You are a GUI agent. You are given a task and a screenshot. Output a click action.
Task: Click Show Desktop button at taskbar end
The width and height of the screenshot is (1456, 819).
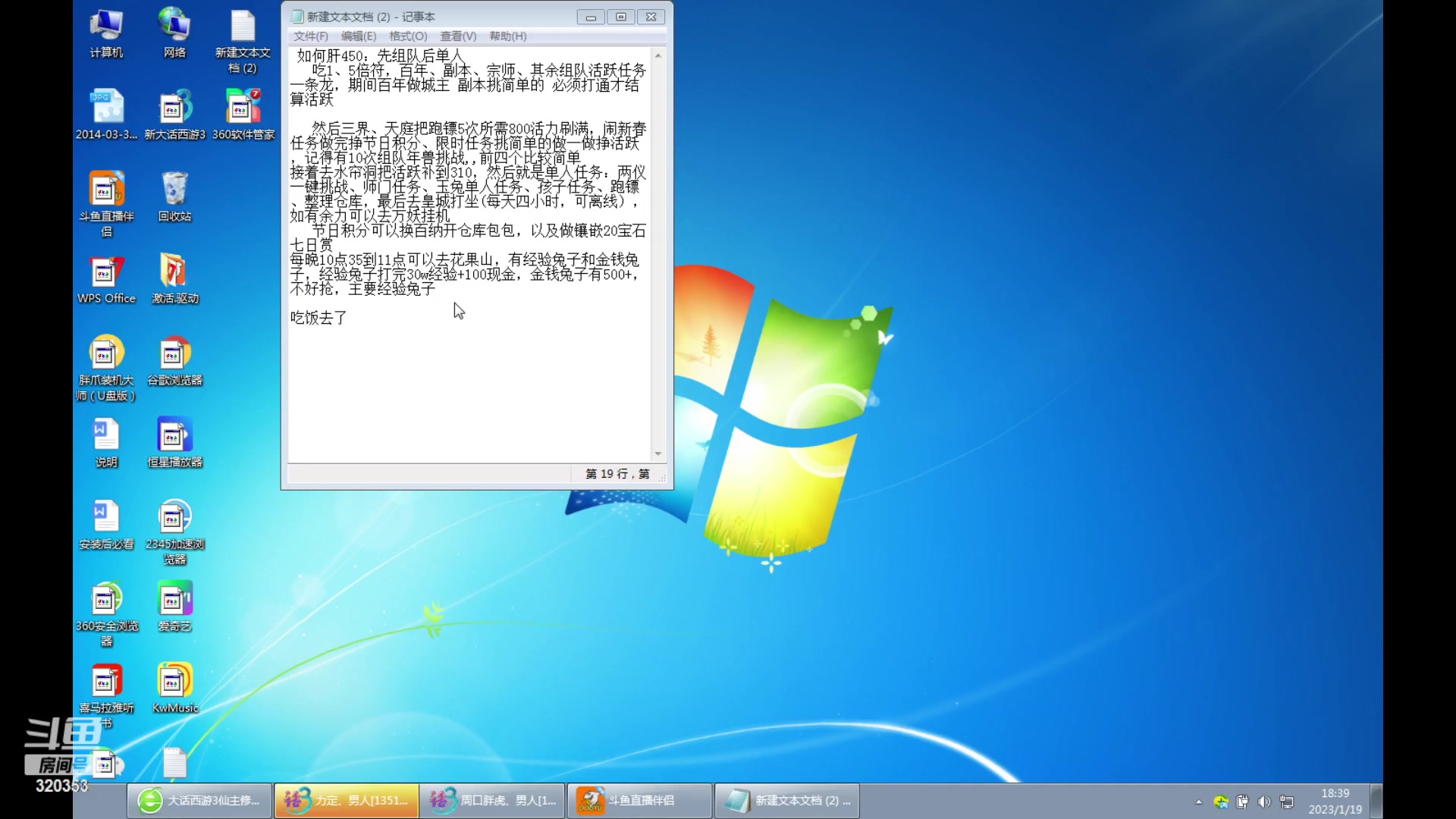click(x=1377, y=801)
